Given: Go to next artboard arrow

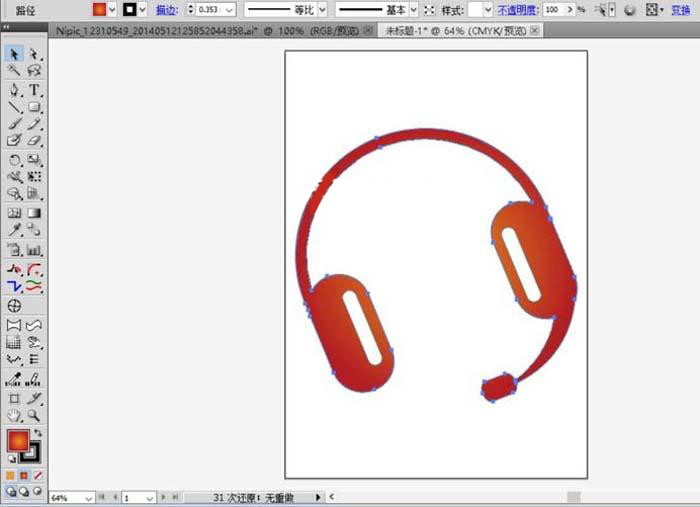Looking at the screenshot, I should click(163, 497).
